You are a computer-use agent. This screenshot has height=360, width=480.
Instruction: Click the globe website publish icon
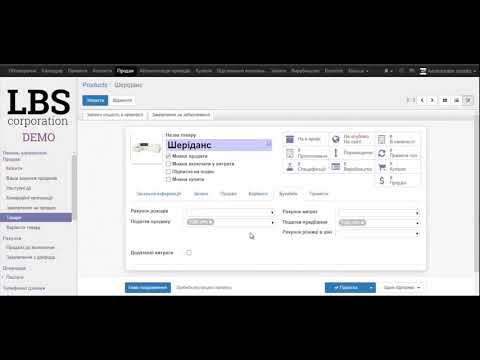336,139
